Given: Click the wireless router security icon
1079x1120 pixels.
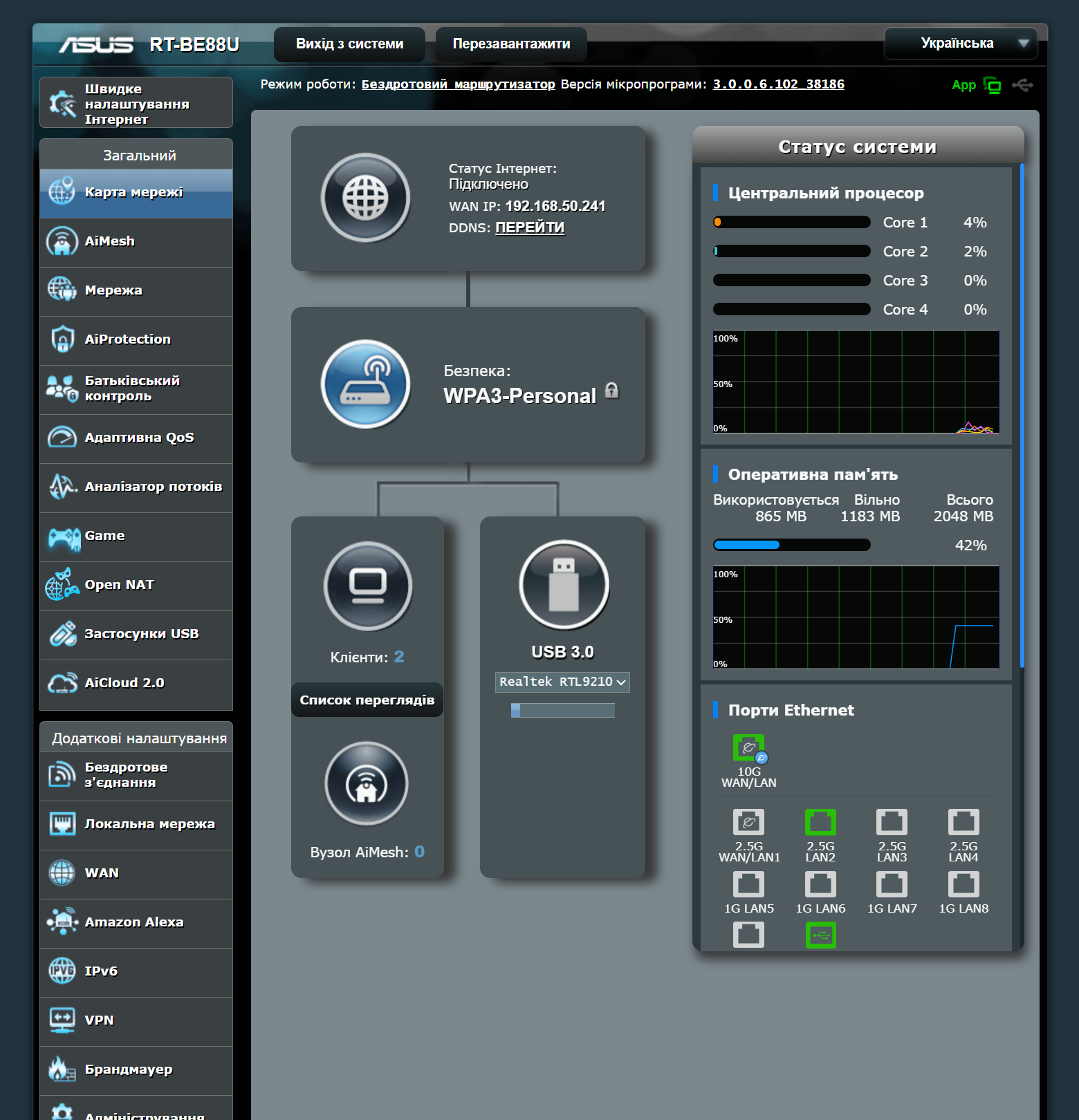Looking at the screenshot, I should tap(365, 384).
